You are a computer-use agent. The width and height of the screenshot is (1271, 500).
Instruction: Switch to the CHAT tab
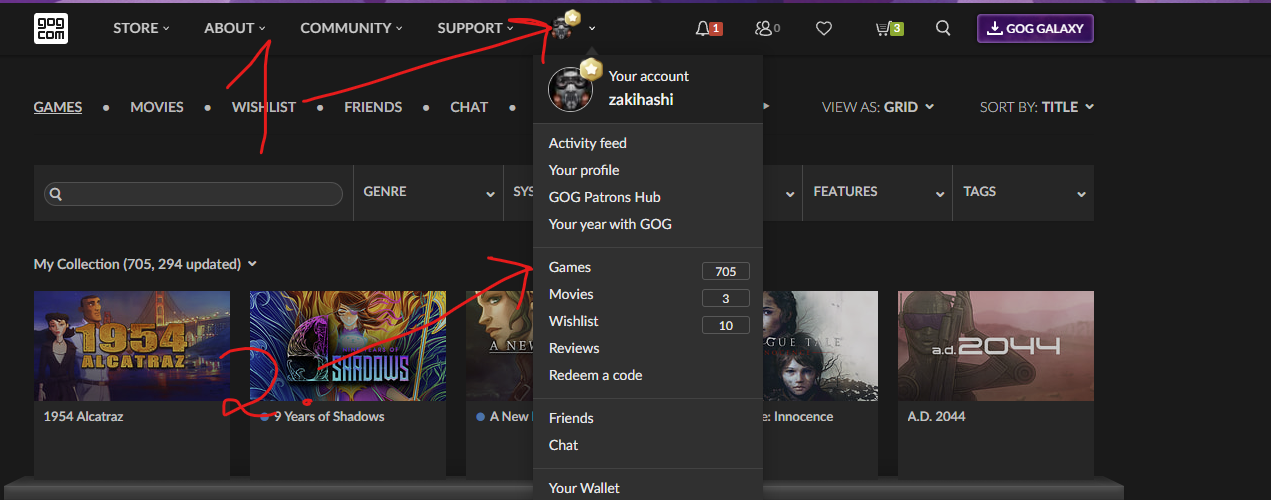point(469,107)
